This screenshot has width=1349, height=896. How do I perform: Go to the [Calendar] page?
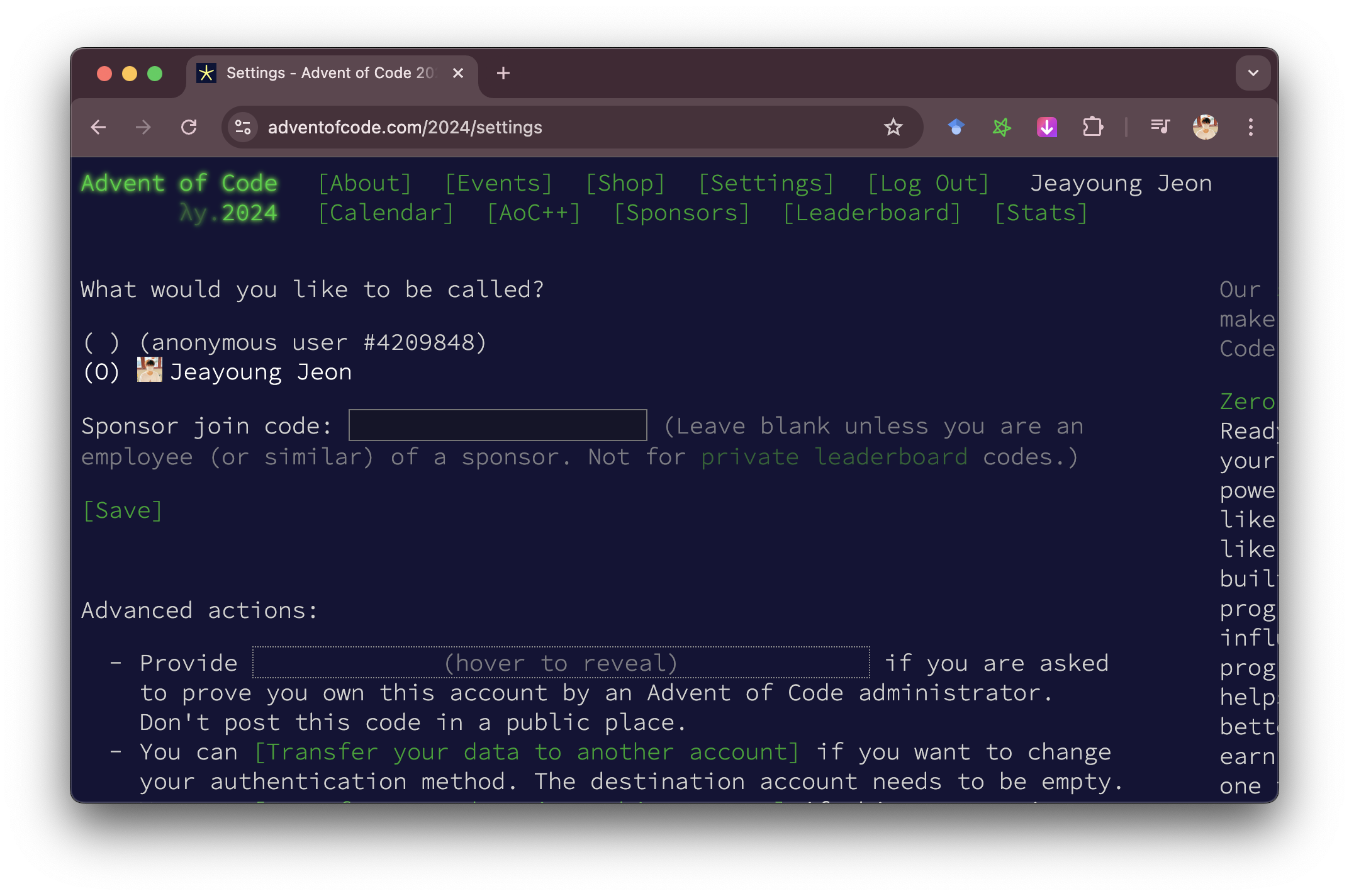[386, 213]
